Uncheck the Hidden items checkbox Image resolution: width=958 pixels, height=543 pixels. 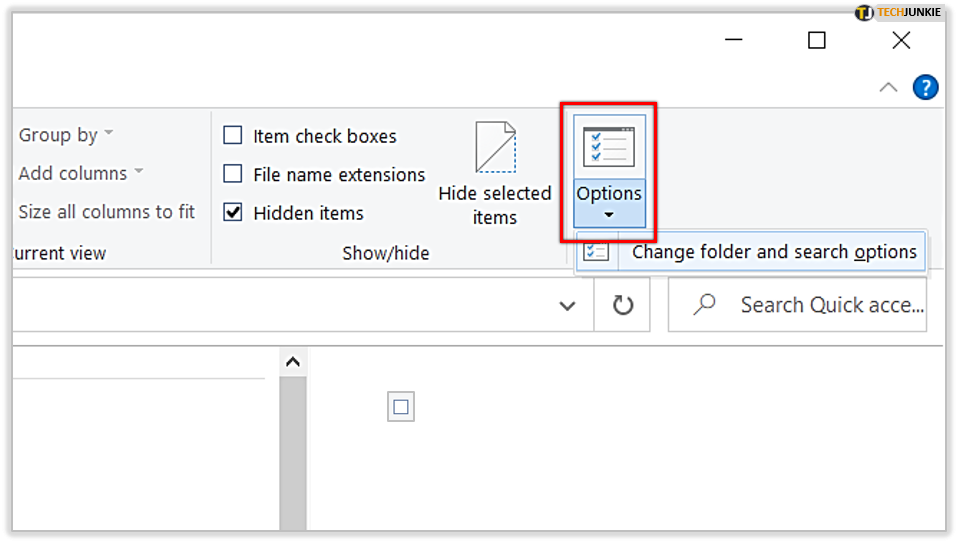(x=233, y=212)
